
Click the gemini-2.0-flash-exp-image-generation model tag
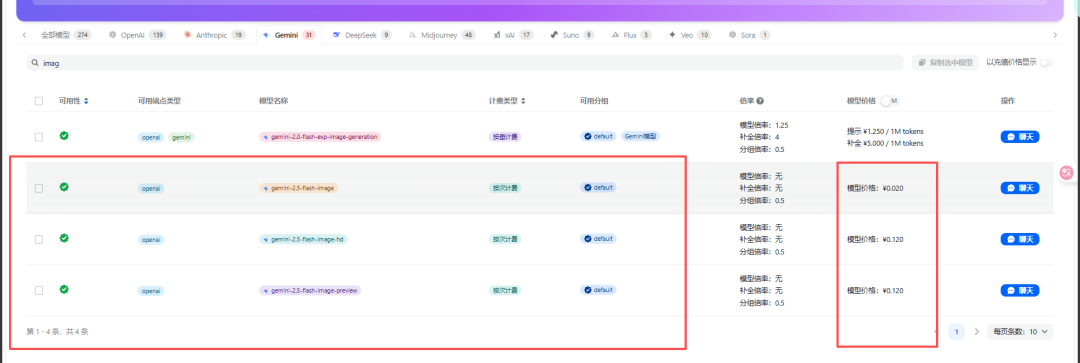320,137
